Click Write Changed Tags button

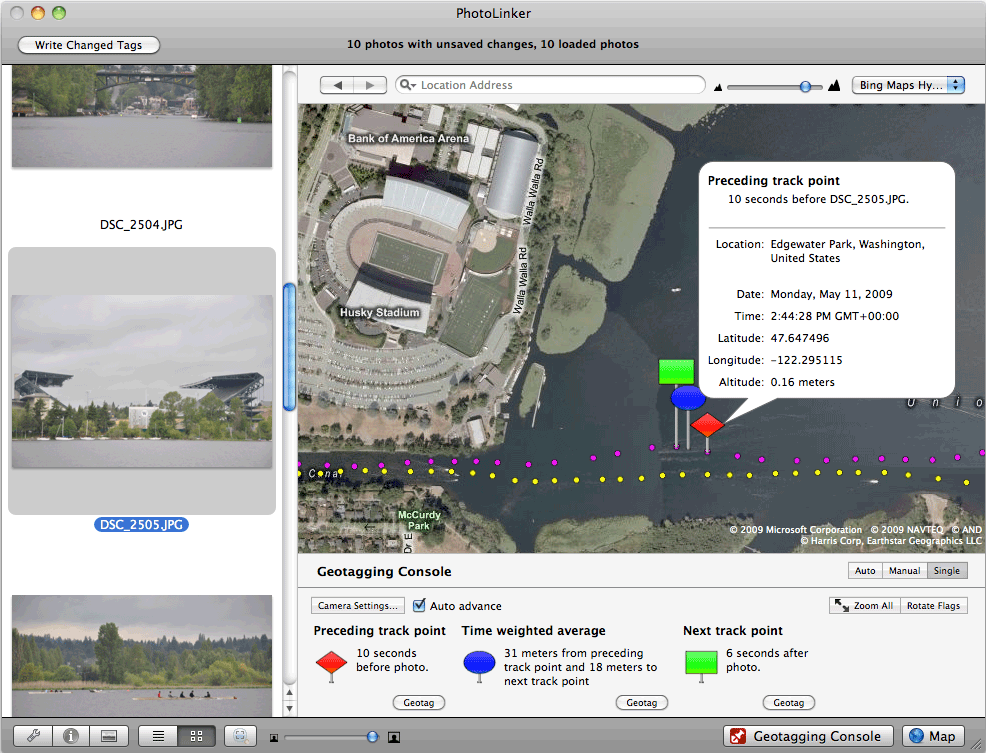click(89, 45)
